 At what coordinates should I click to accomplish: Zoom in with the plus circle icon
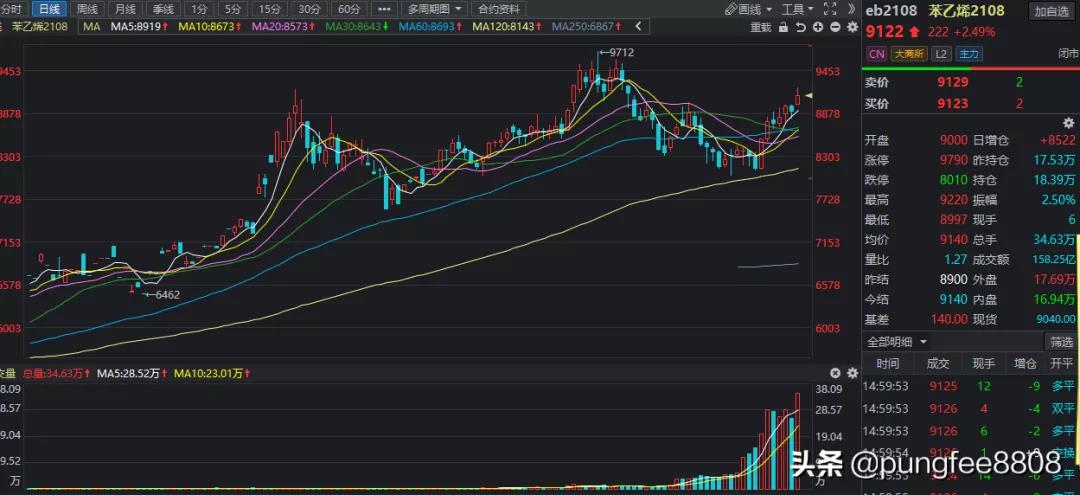(x=817, y=27)
